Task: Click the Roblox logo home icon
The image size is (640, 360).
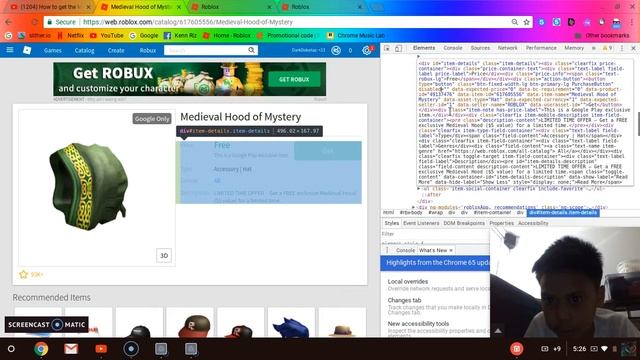Action: 27,50
